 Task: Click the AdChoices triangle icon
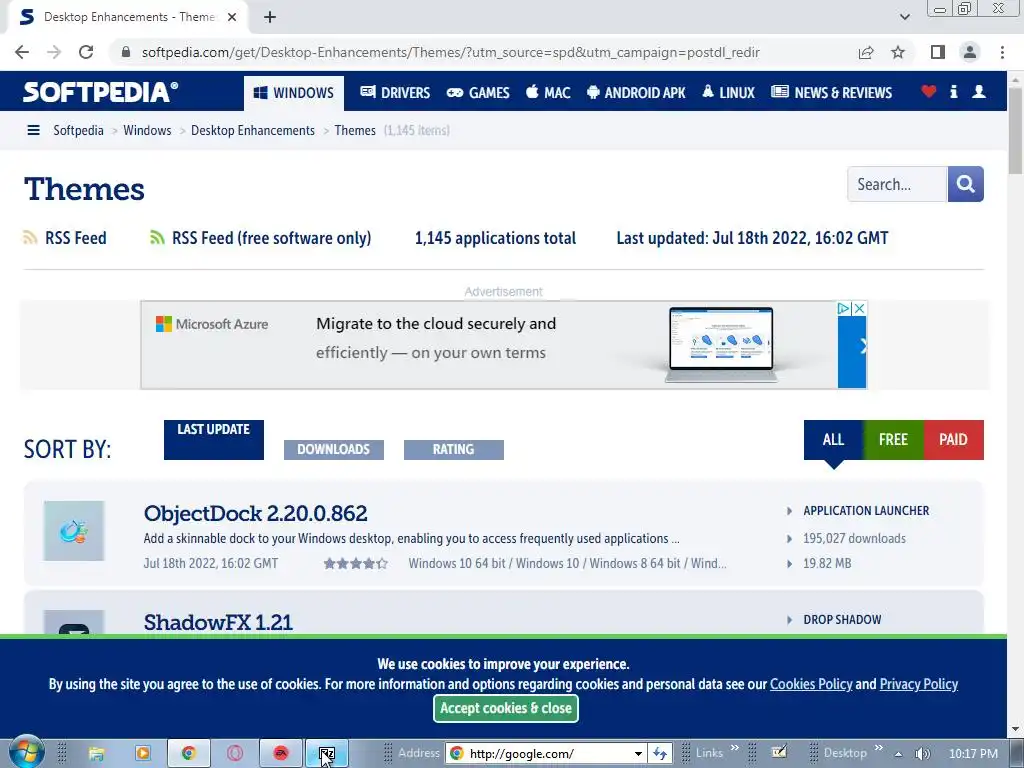pyautogui.click(x=844, y=308)
